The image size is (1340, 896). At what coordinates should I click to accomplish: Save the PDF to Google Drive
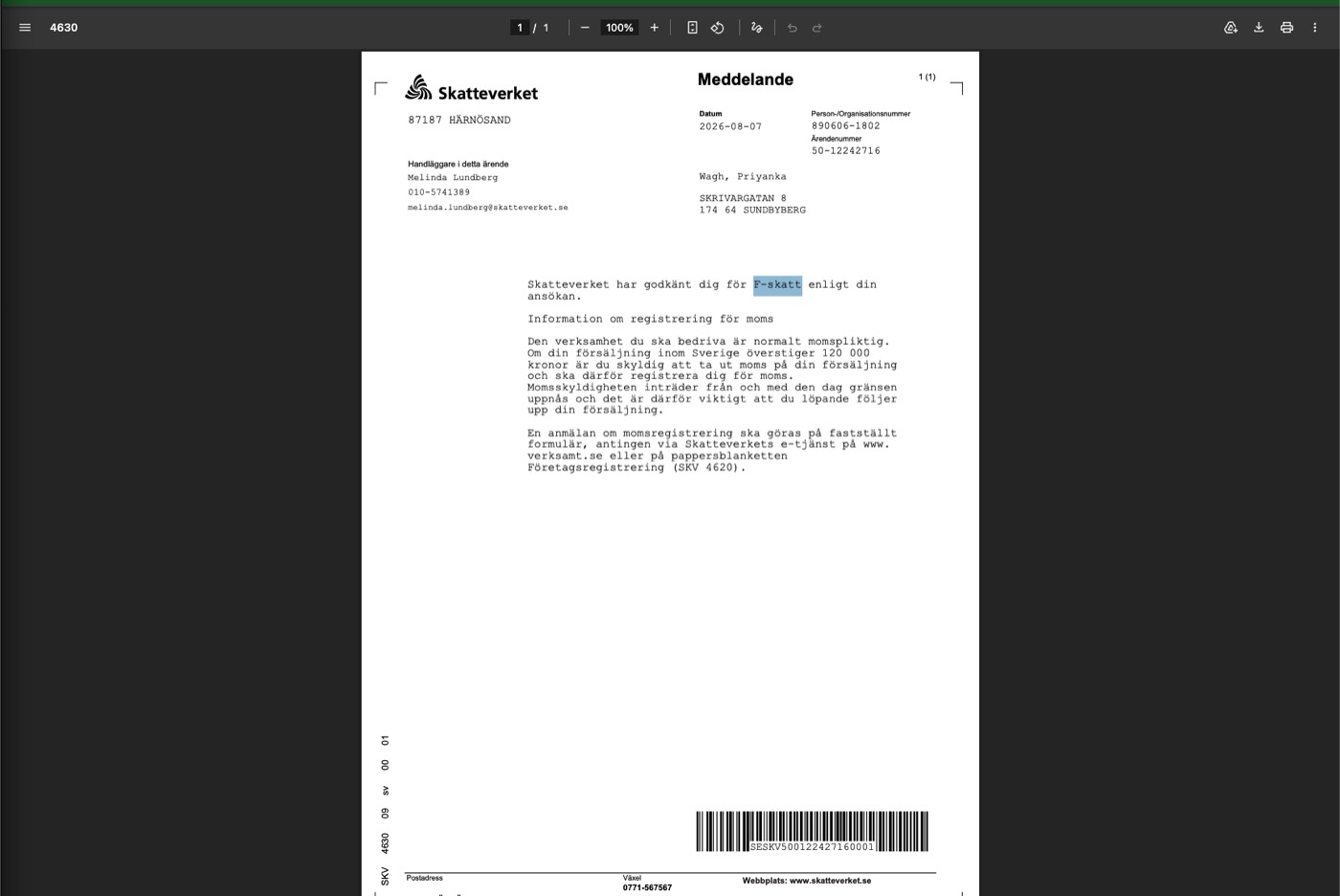click(1231, 28)
